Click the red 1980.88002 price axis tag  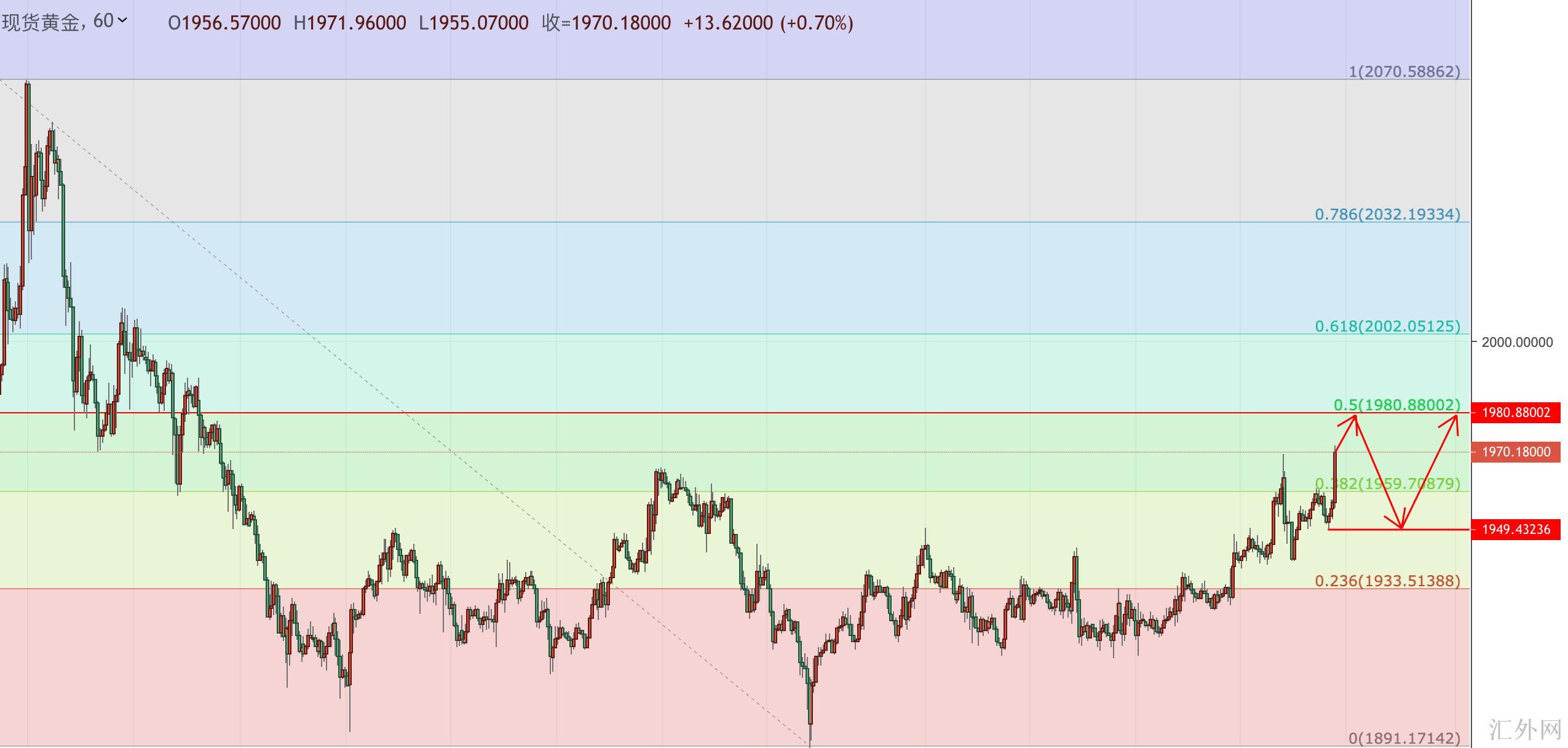point(1515,412)
